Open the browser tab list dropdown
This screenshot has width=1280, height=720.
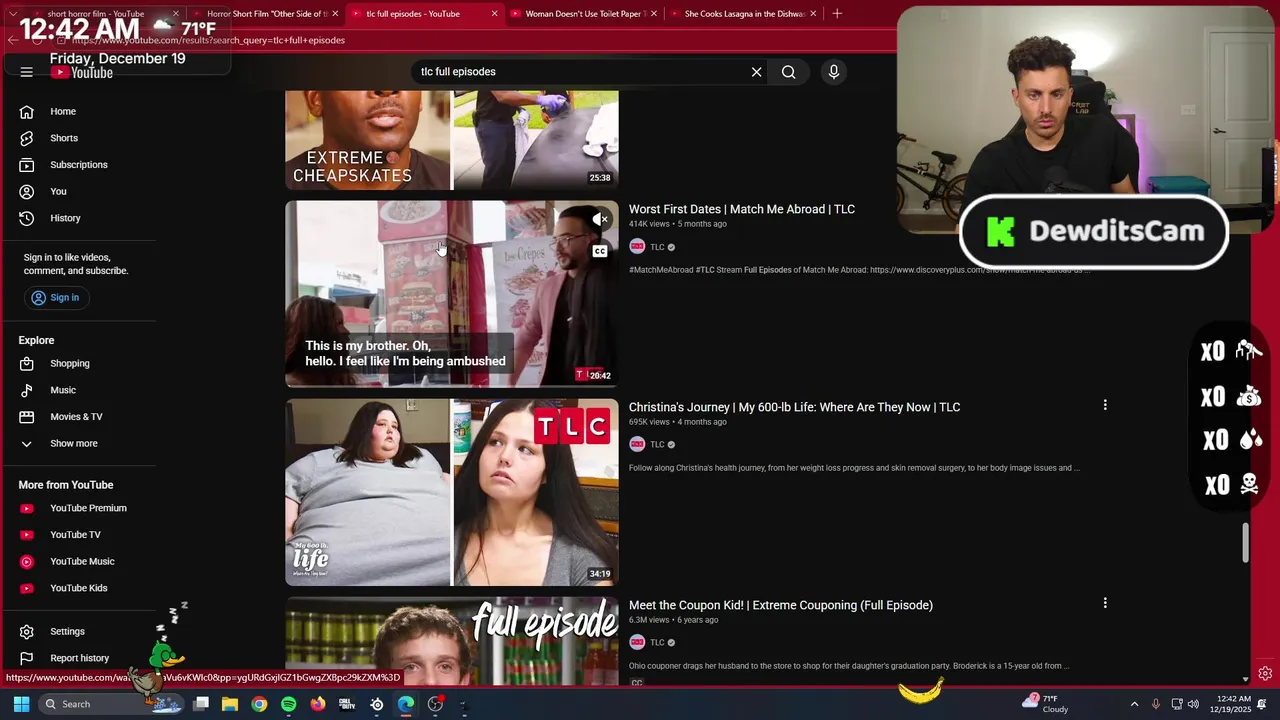[x=13, y=14]
